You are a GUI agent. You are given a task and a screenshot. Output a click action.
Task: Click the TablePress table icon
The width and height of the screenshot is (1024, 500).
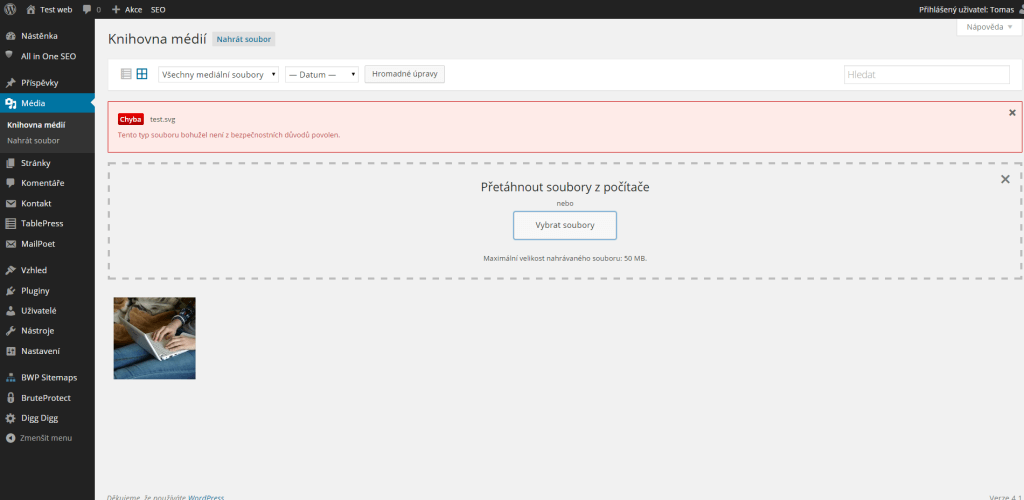pos(10,223)
